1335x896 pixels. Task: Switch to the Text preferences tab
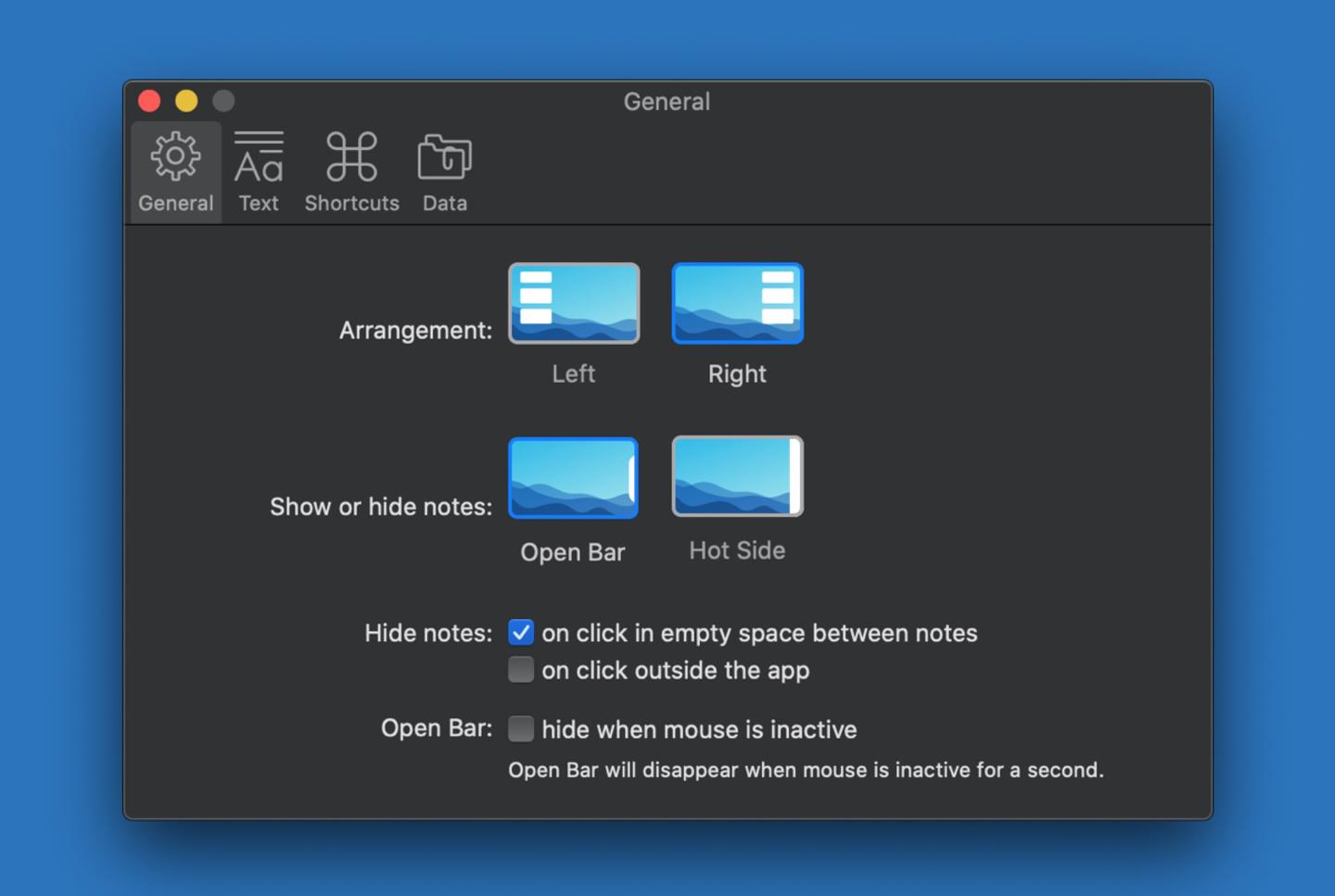[x=259, y=172]
